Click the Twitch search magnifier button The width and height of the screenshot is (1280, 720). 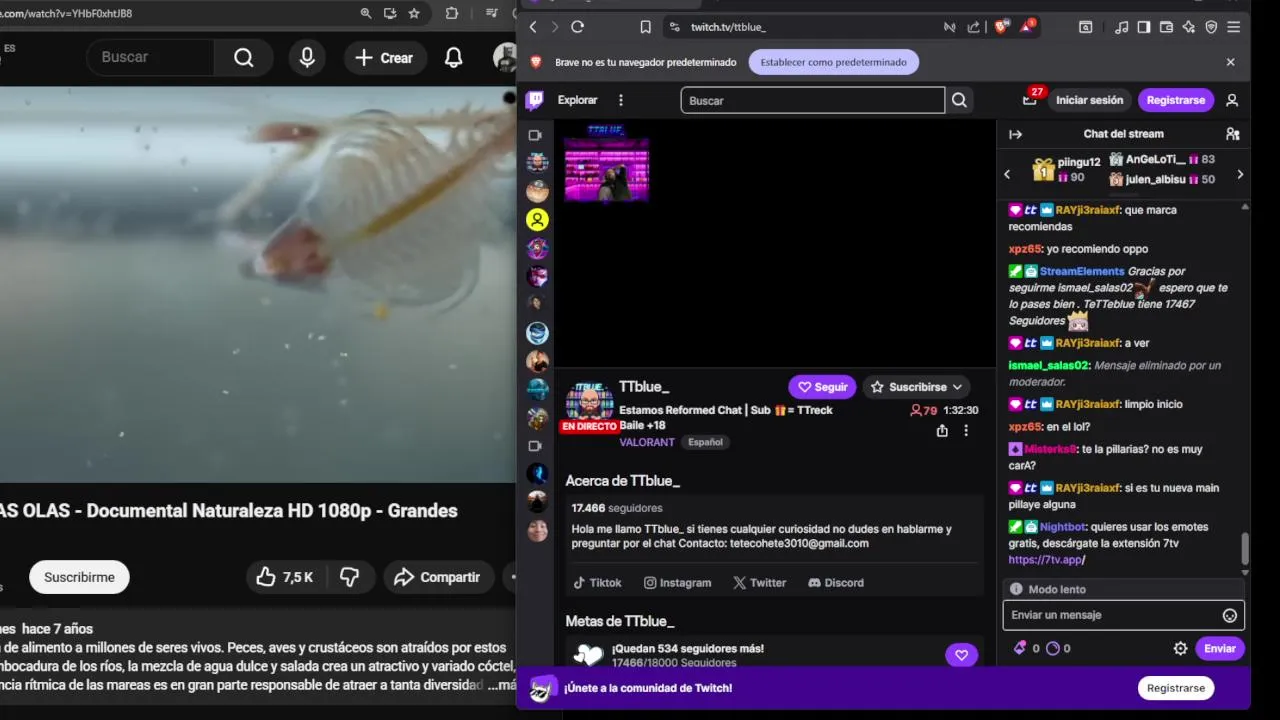(x=959, y=100)
